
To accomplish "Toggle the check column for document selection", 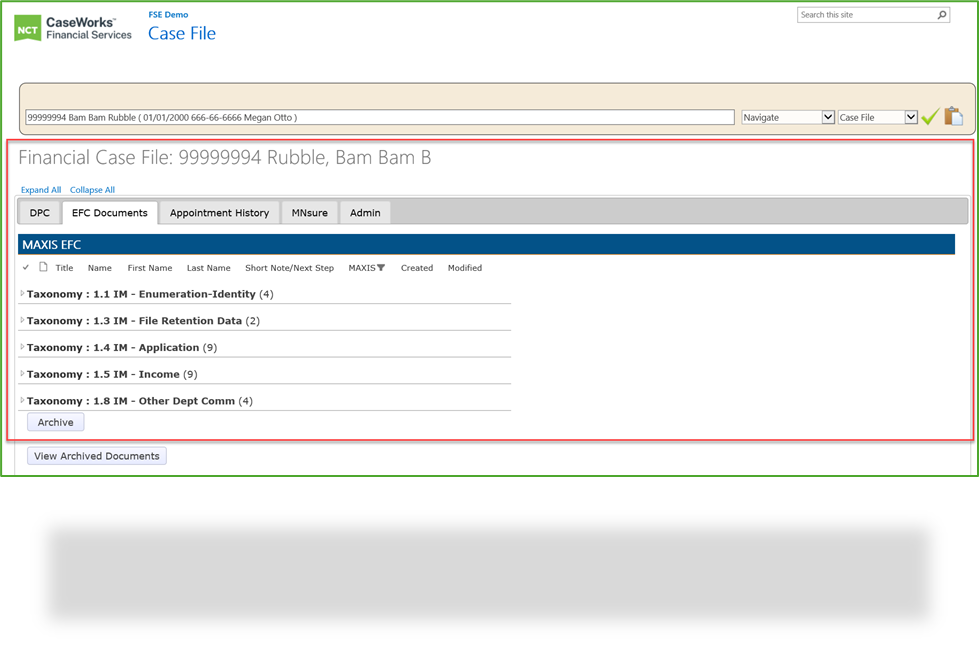I will (x=27, y=267).
